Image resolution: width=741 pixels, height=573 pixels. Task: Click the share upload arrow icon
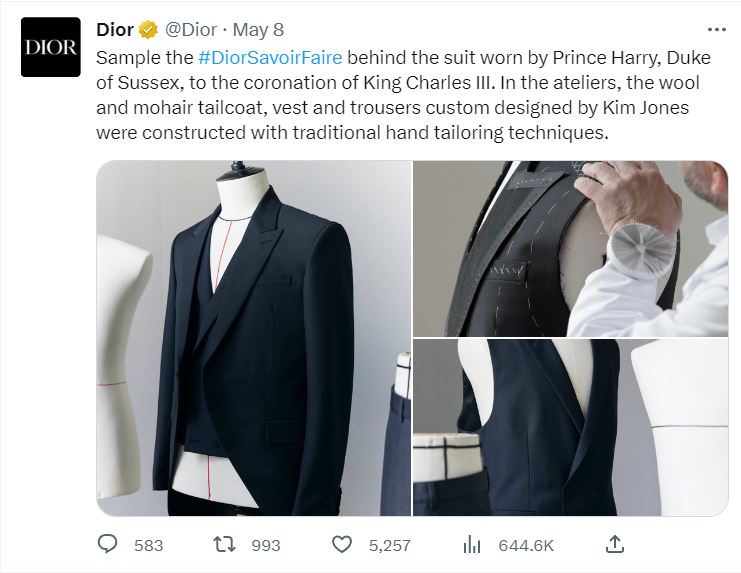coord(615,544)
